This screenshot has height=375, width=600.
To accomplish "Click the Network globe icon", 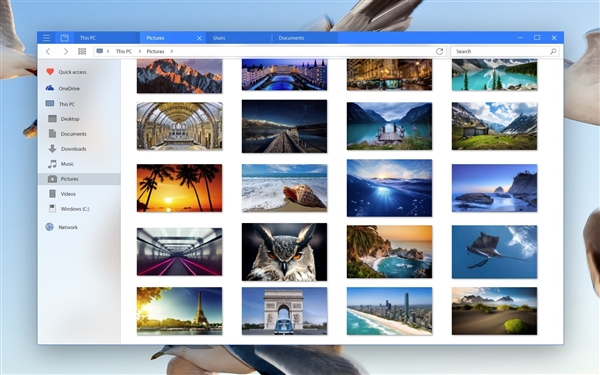I will [x=49, y=227].
